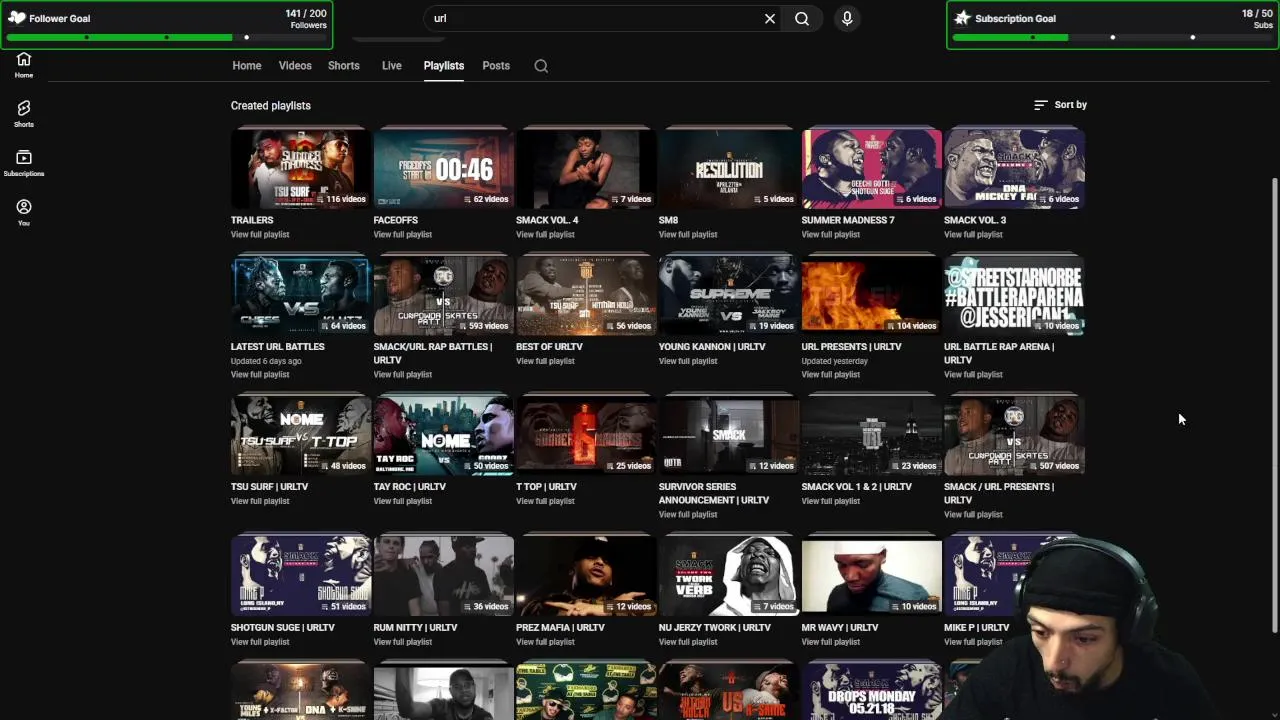Open BEST OF URLTV thumbnail

[586, 295]
